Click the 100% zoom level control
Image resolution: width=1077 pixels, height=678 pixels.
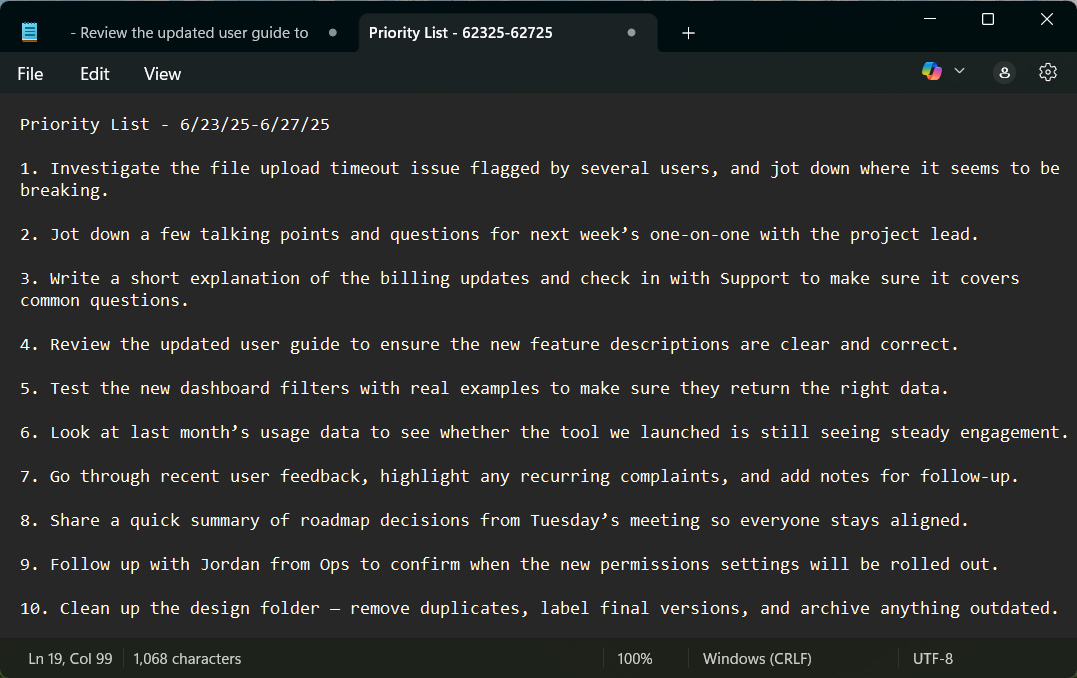click(634, 658)
